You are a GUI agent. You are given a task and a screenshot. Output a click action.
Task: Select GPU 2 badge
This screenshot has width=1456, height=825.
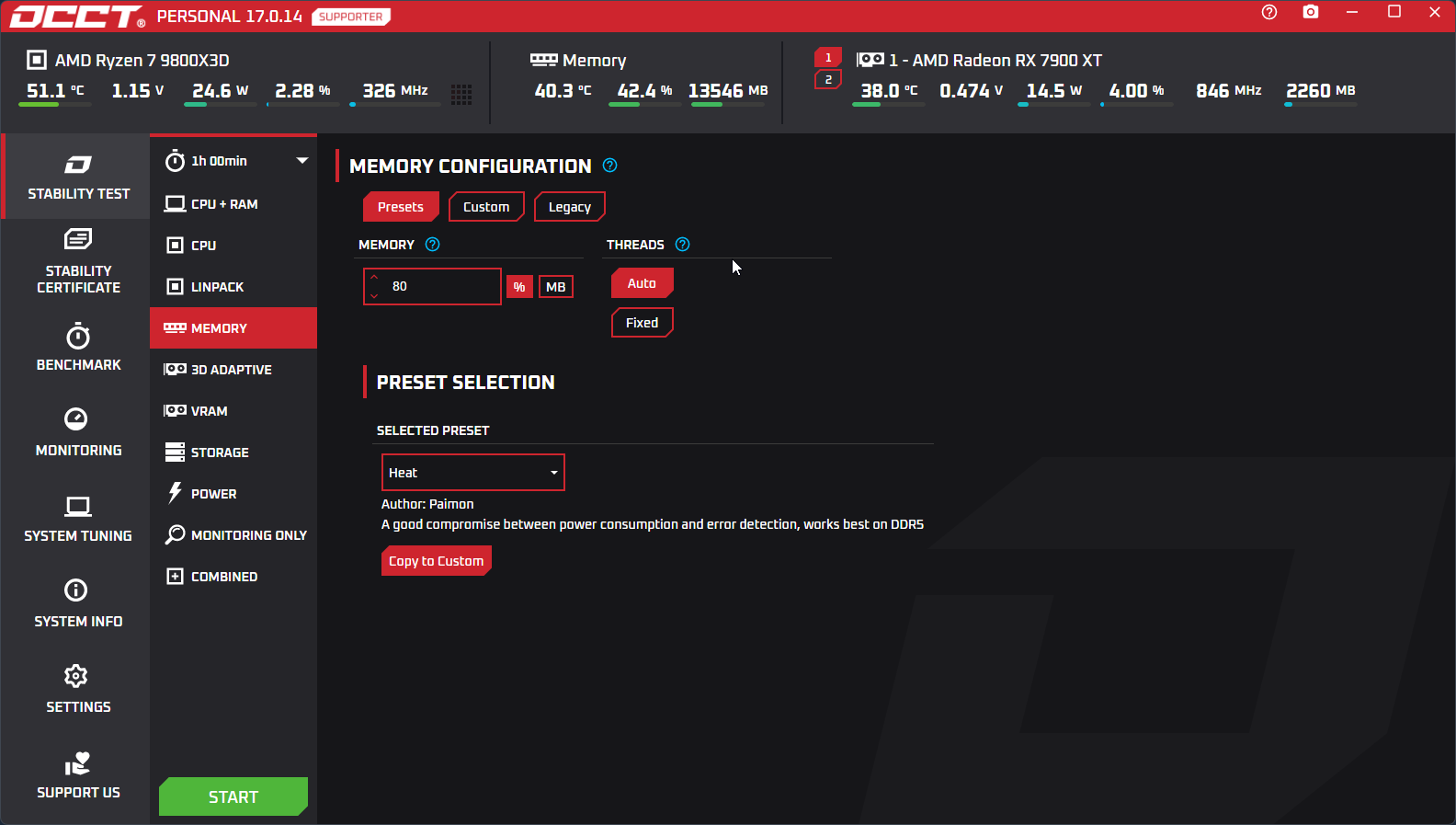click(x=828, y=80)
